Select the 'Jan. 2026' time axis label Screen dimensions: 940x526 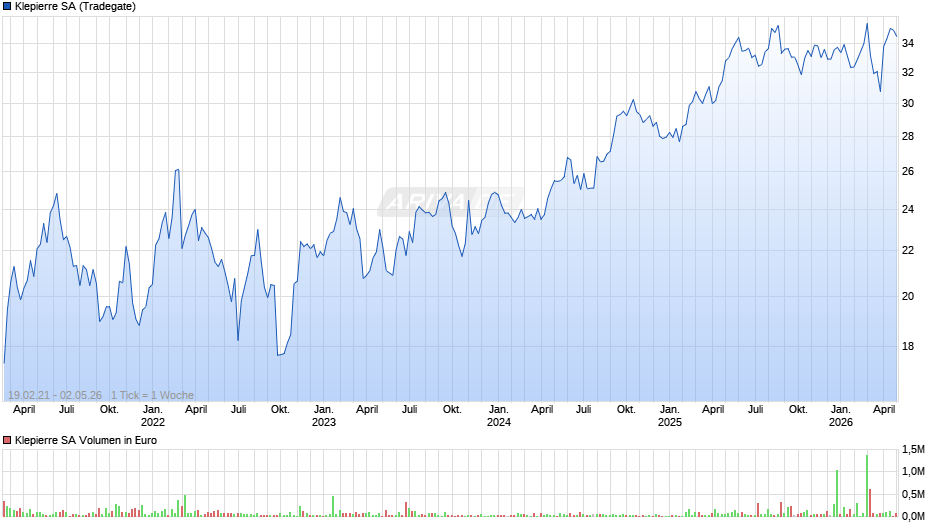840,416
